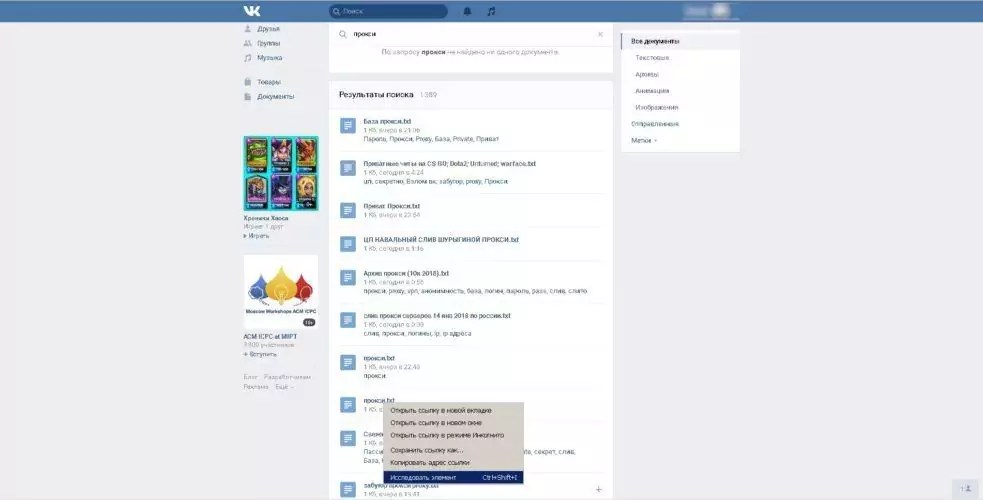
Task: Clear the document search with X
Action: (600, 34)
